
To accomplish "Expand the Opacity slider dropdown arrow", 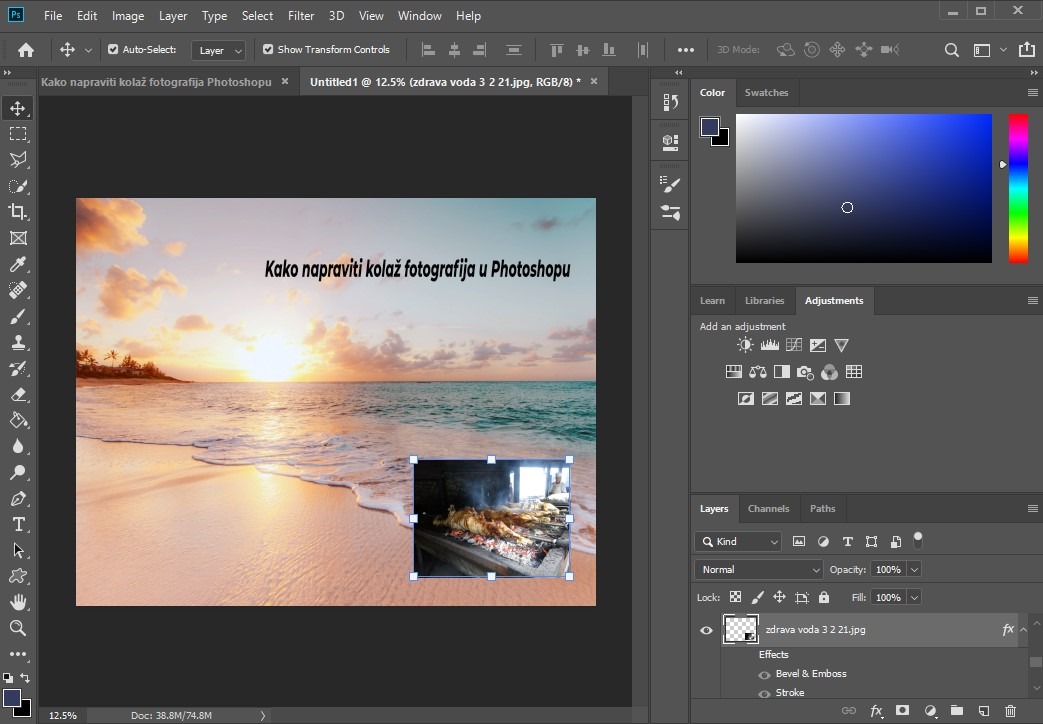I will [914, 569].
